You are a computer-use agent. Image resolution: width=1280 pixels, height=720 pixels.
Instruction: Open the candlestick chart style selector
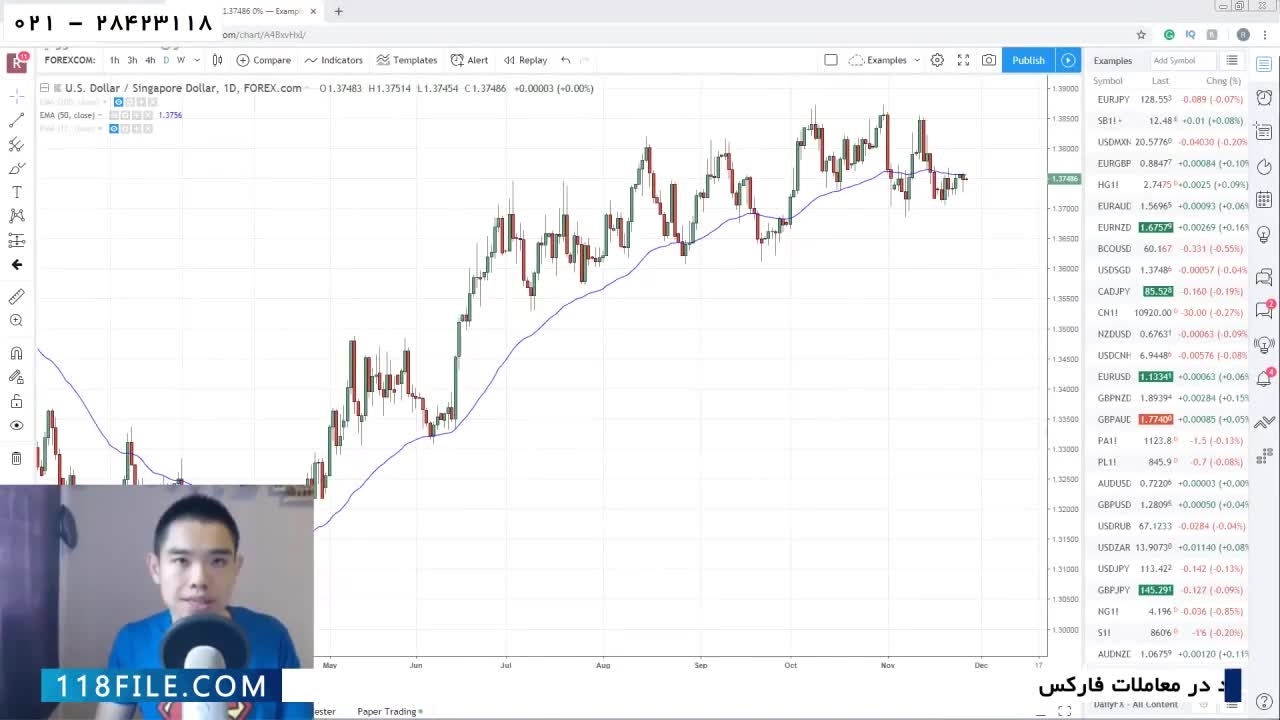pos(217,60)
